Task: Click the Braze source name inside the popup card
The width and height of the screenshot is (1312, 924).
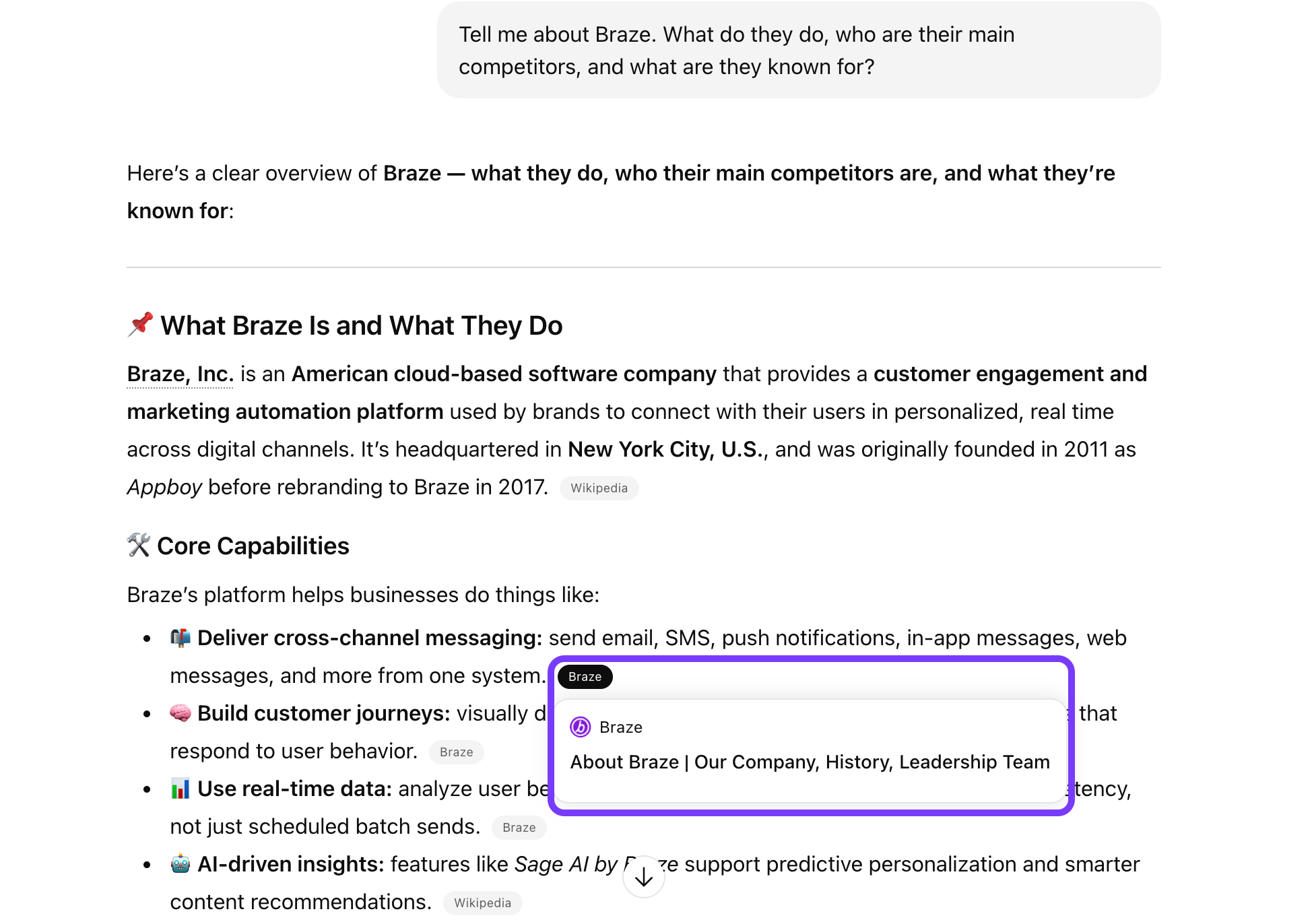Action: (x=620, y=727)
